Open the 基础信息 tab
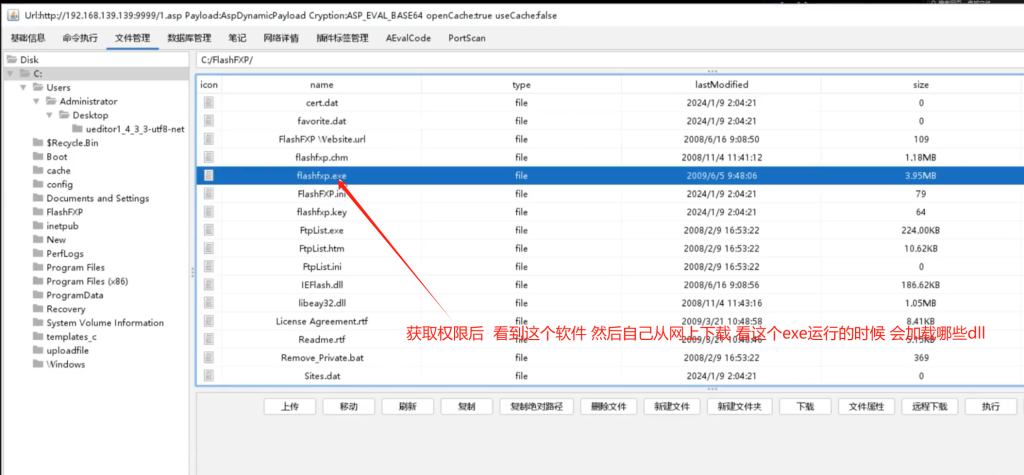The width and height of the screenshot is (1024, 475). click(28, 38)
